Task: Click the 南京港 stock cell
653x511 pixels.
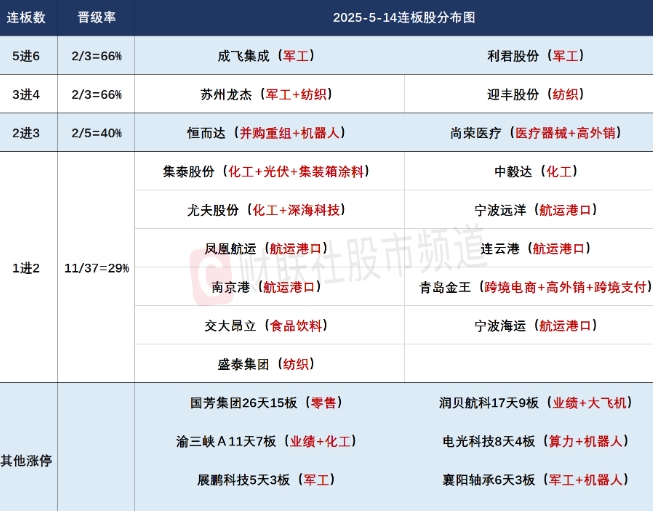Action: [267, 287]
